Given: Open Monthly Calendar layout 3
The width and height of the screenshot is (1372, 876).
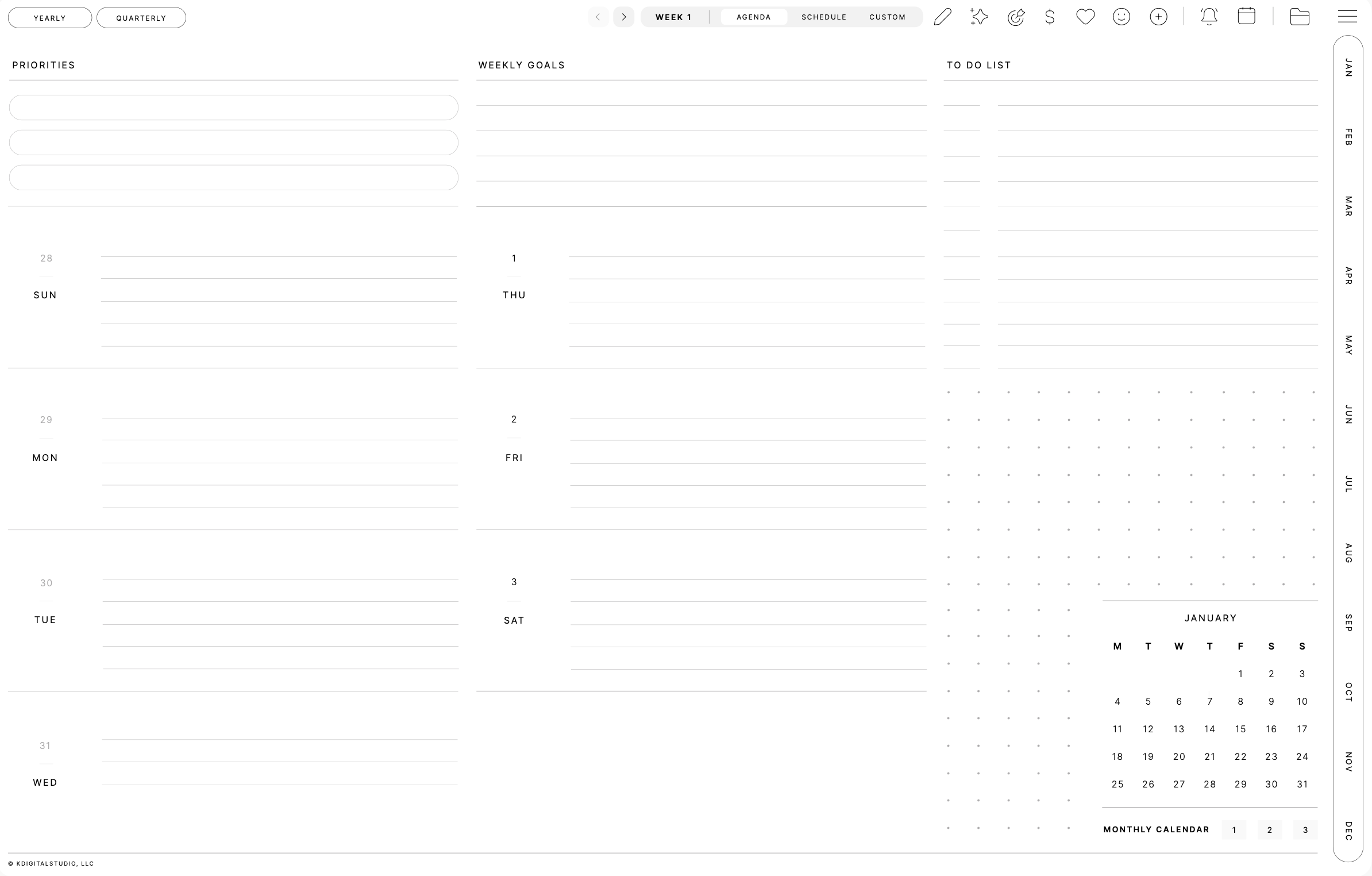Looking at the screenshot, I should (1305, 829).
